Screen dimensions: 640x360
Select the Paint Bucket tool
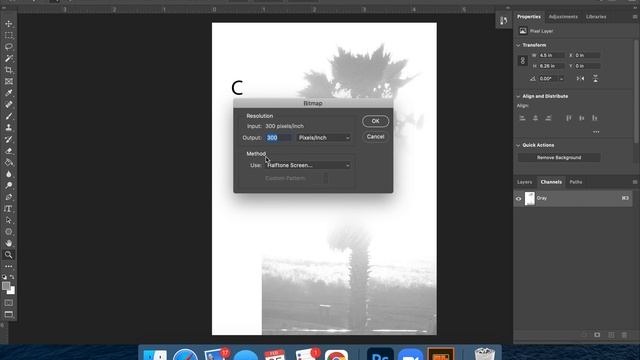(9, 162)
